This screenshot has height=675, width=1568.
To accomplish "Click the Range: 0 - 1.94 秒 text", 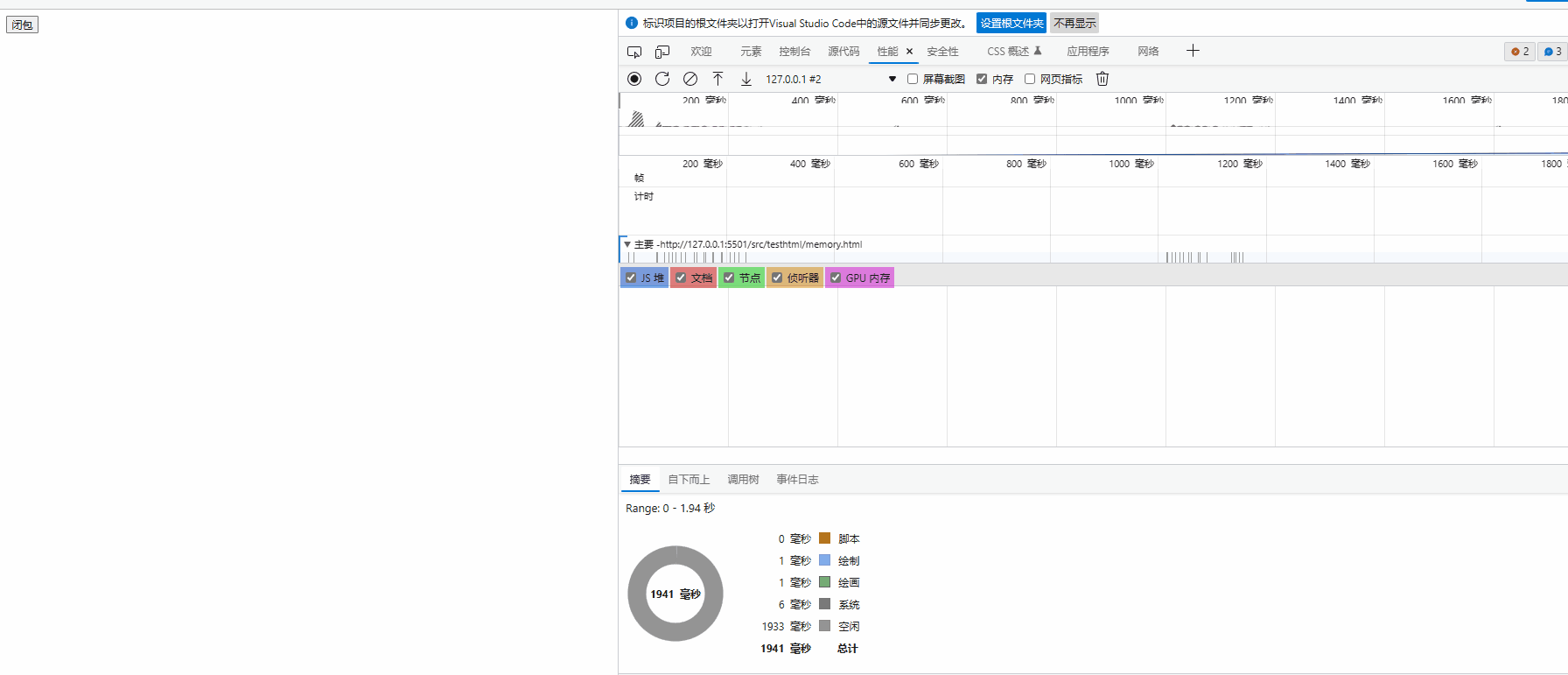I will (670, 508).
